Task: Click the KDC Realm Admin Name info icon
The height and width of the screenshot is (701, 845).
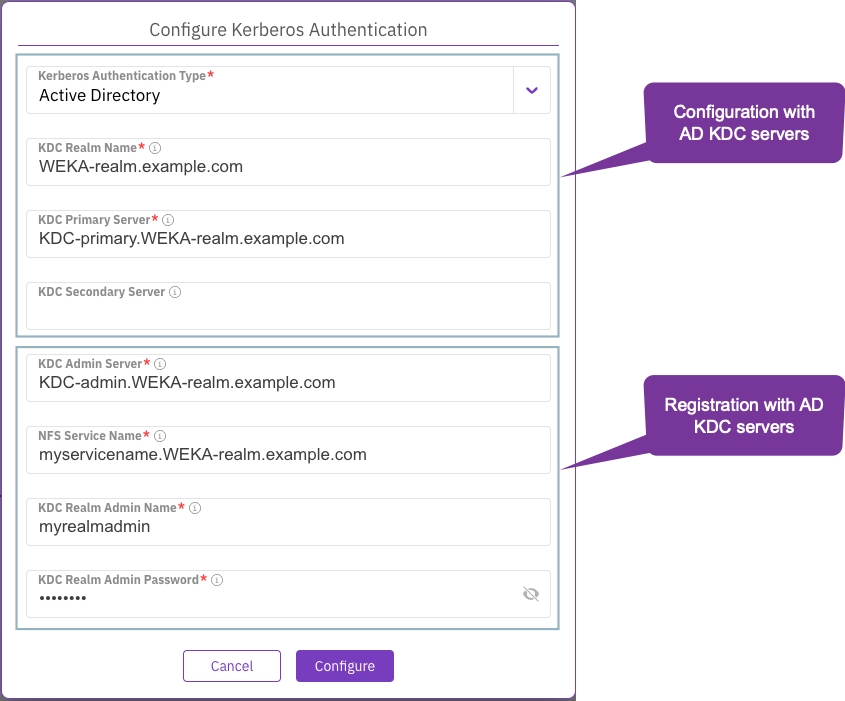Action: (195, 508)
